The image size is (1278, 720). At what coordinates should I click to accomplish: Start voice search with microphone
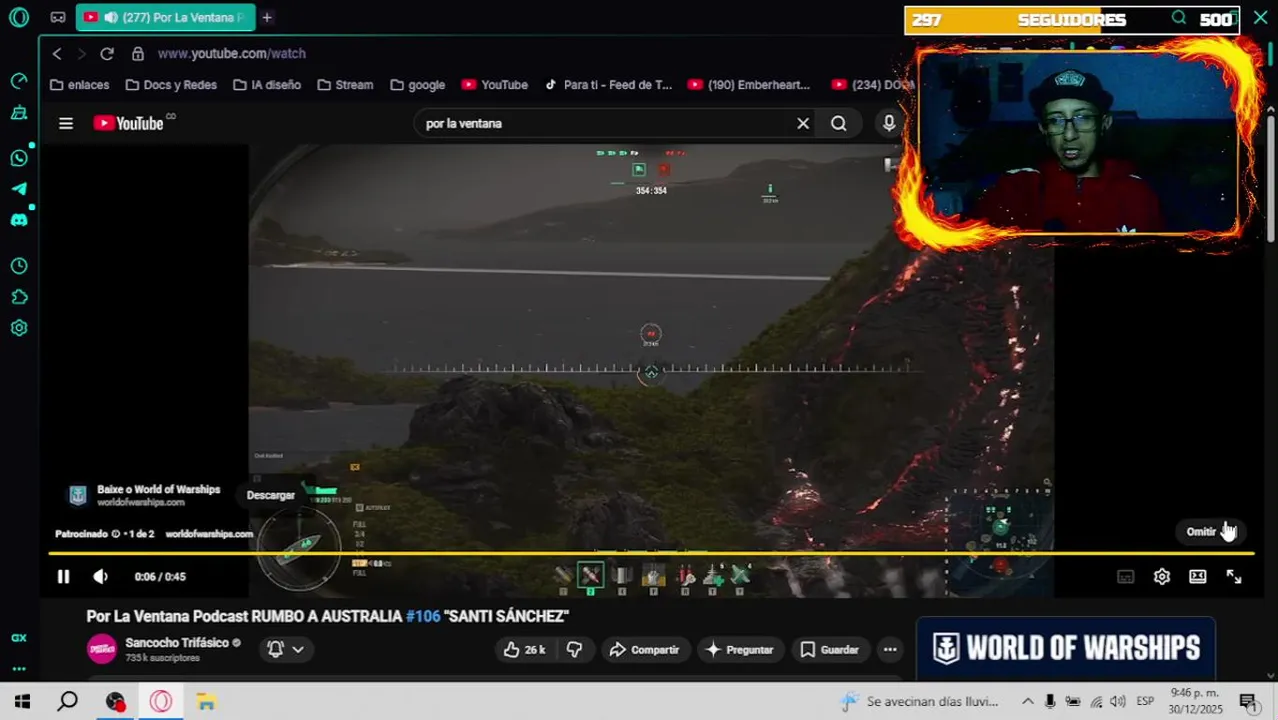889,124
